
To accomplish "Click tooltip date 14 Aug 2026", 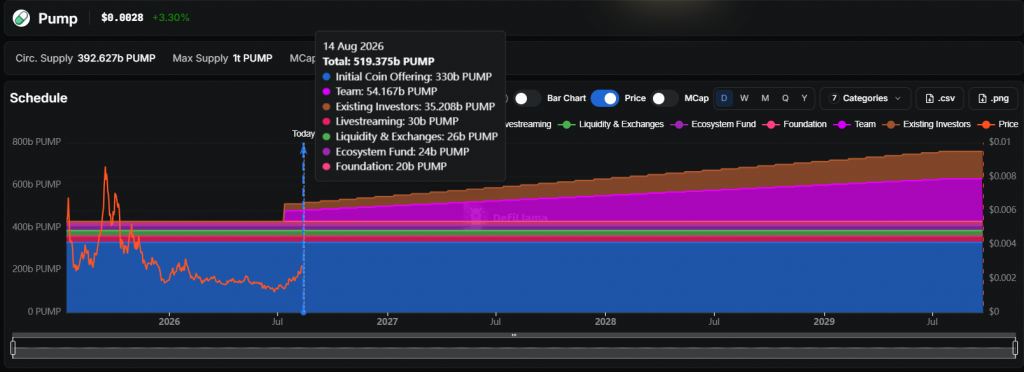I will coord(353,46).
